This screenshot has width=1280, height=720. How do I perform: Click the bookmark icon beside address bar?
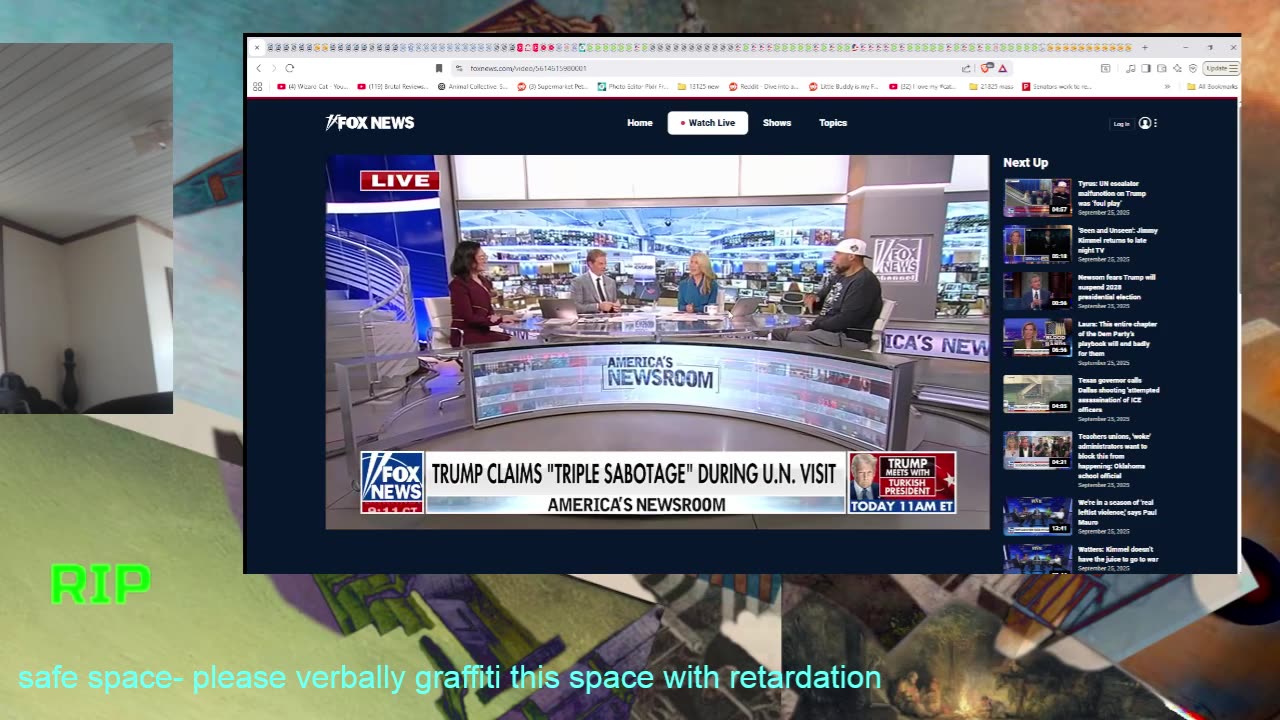[438, 68]
